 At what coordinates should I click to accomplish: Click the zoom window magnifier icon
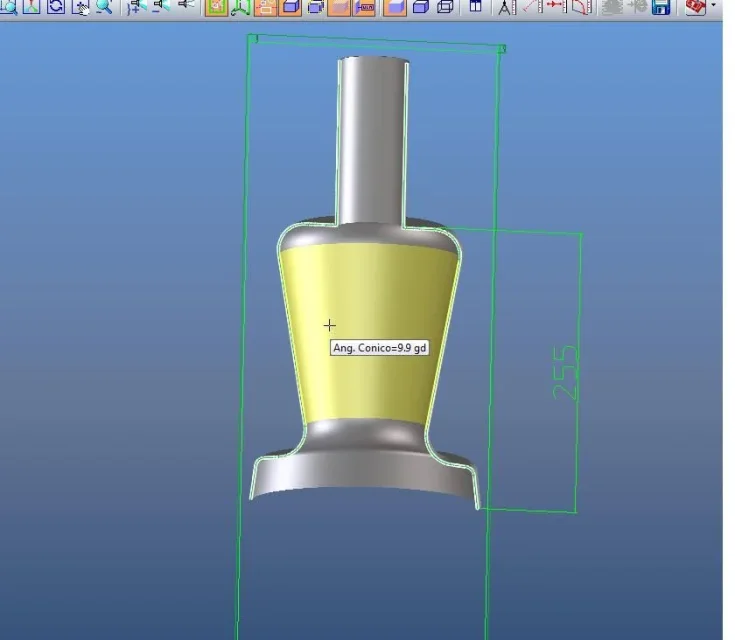point(8,7)
